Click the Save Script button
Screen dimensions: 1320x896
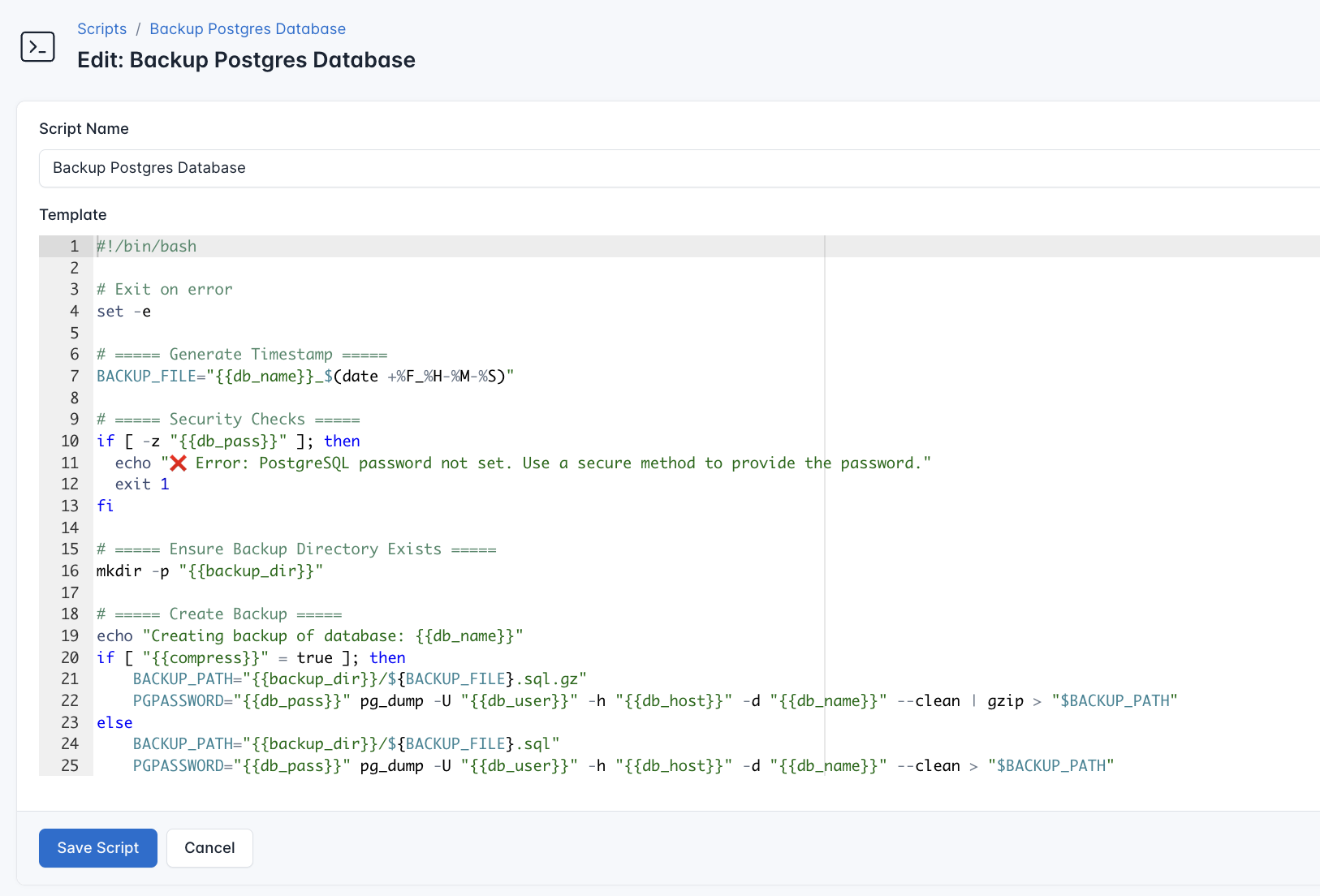pos(97,847)
